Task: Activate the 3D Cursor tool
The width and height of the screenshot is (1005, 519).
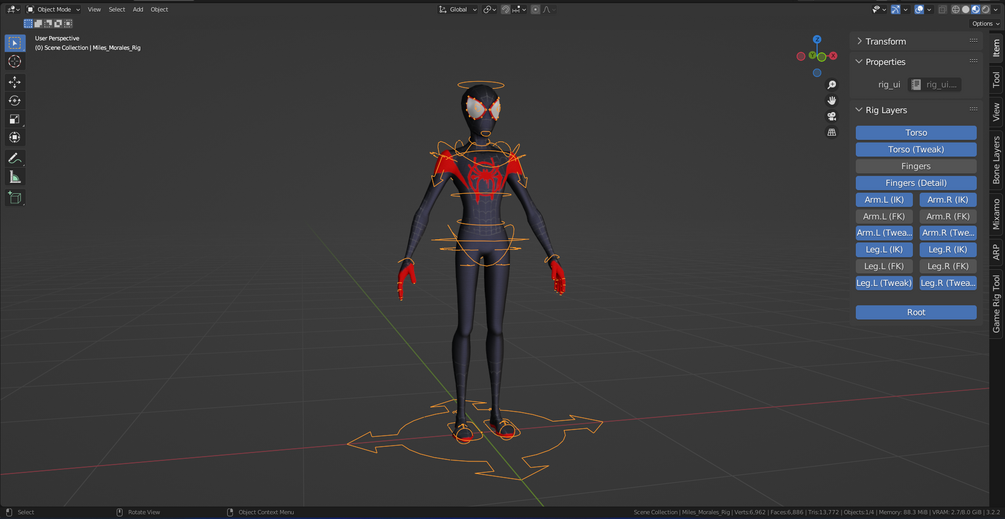Action: click(15, 62)
